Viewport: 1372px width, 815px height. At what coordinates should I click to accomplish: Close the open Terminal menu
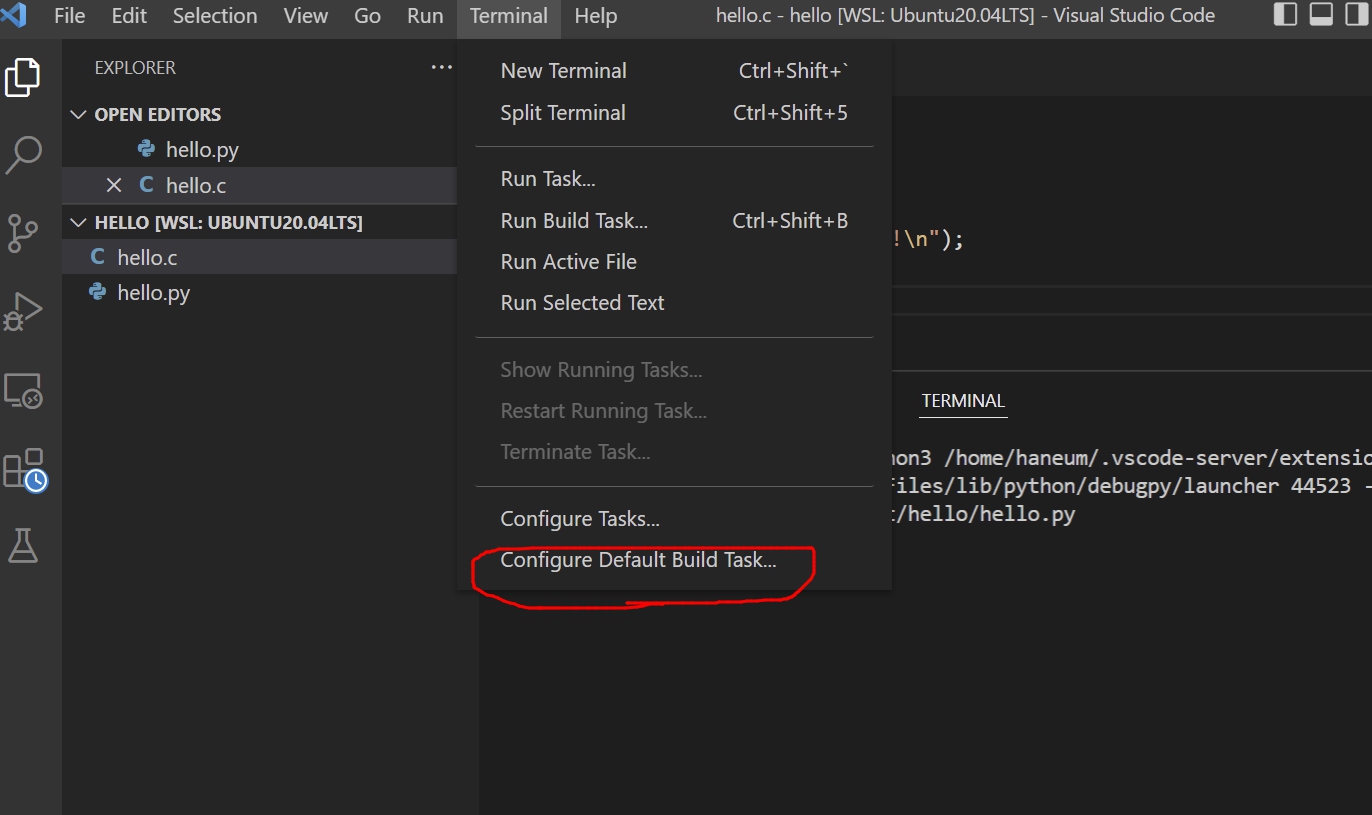pos(509,16)
